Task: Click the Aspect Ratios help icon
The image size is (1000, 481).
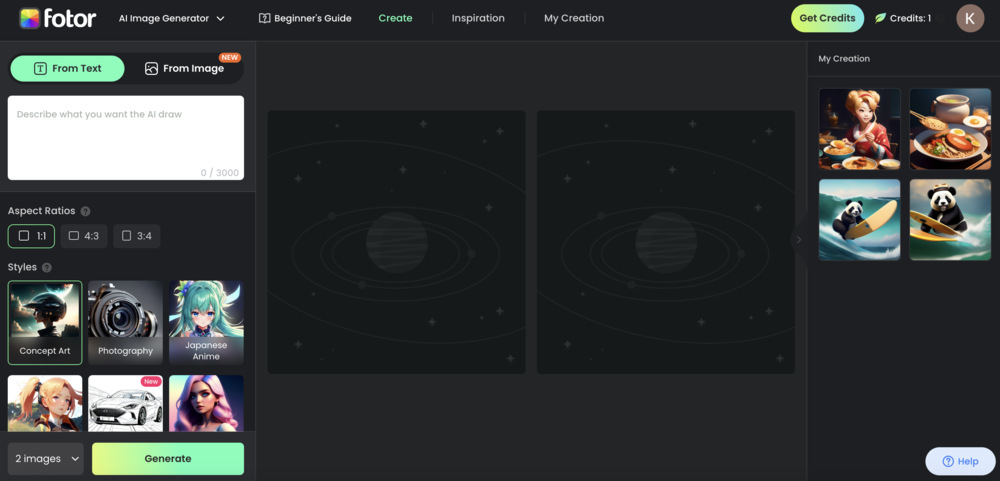Action: (x=85, y=211)
